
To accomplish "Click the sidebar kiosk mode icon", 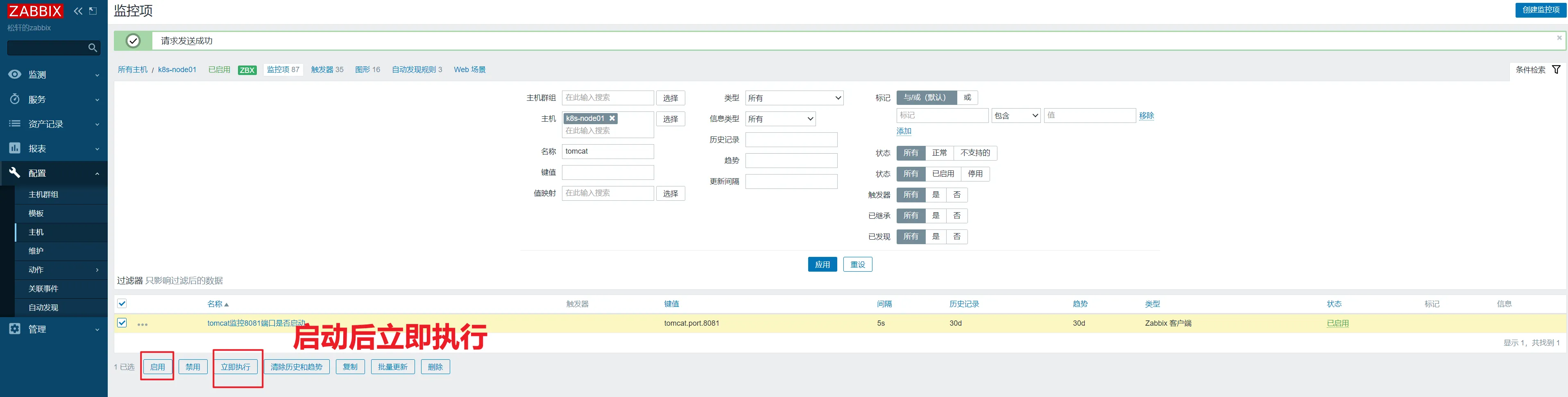I will pos(93,11).
